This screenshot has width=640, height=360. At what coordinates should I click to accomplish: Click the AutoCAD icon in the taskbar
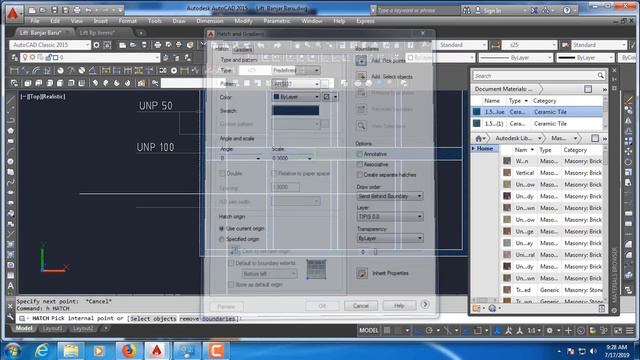point(157,351)
